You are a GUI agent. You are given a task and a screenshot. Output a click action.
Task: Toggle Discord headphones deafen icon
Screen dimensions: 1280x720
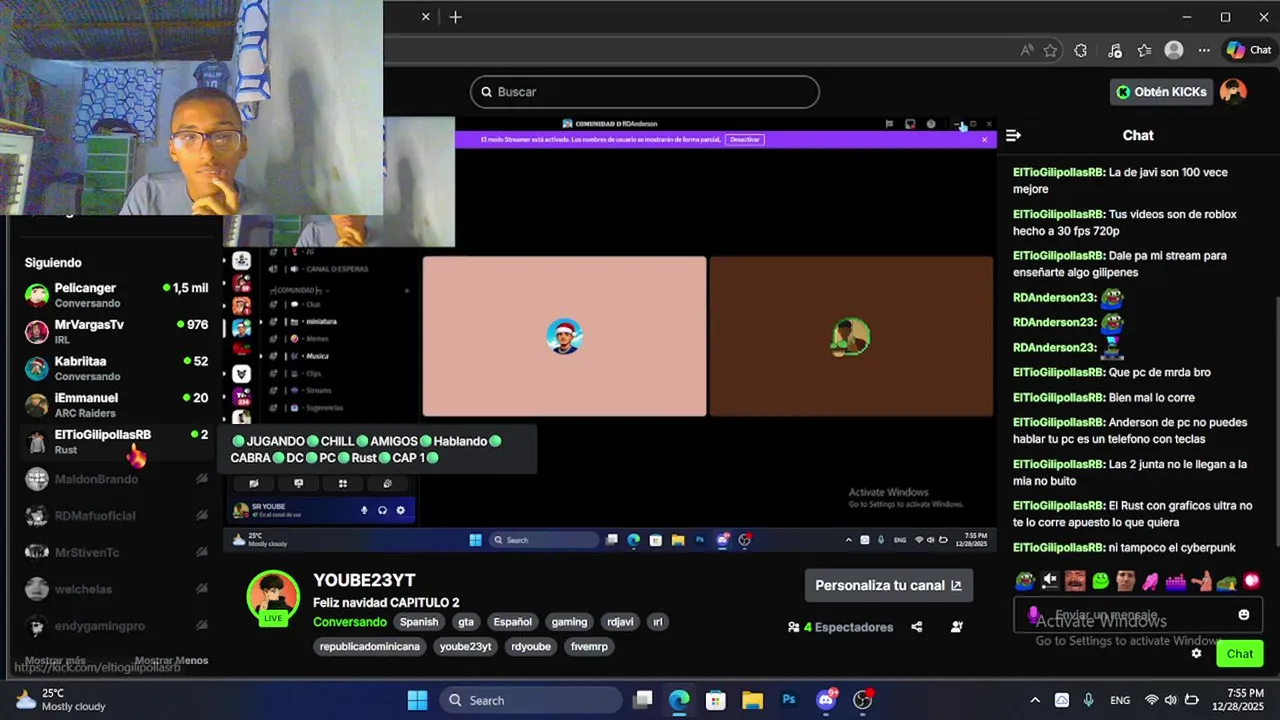click(382, 510)
